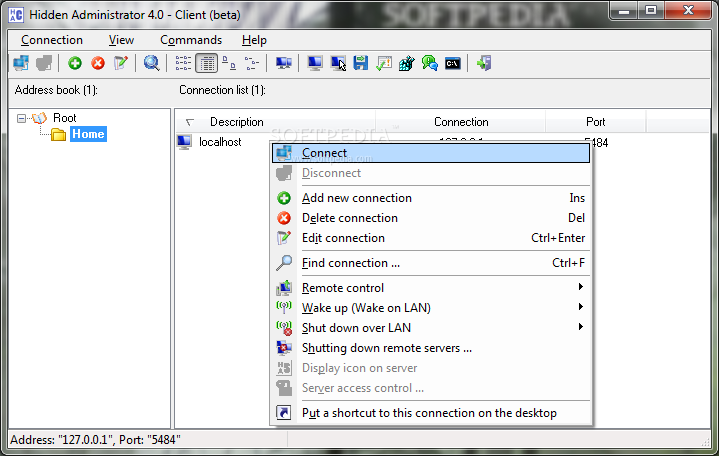Screen dimensions: 719x456
Task: Click the status bar address text
Action: (95, 440)
